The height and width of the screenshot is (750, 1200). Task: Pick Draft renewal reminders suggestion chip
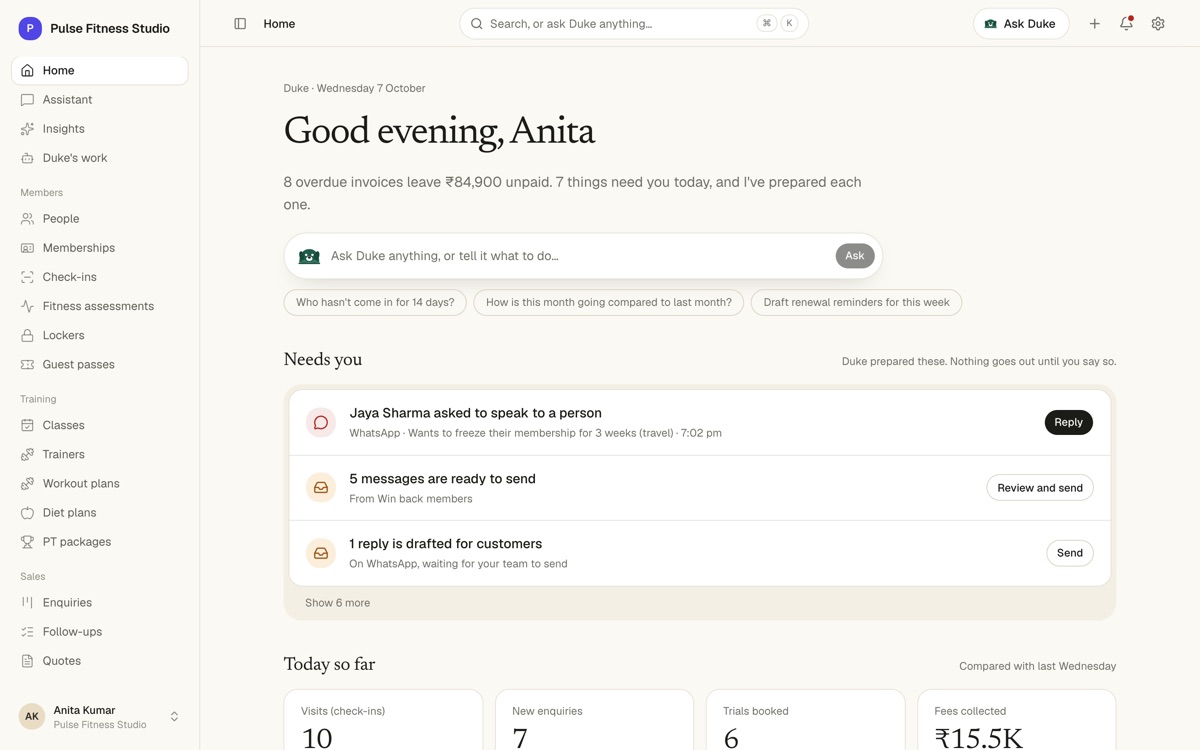pos(856,303)
